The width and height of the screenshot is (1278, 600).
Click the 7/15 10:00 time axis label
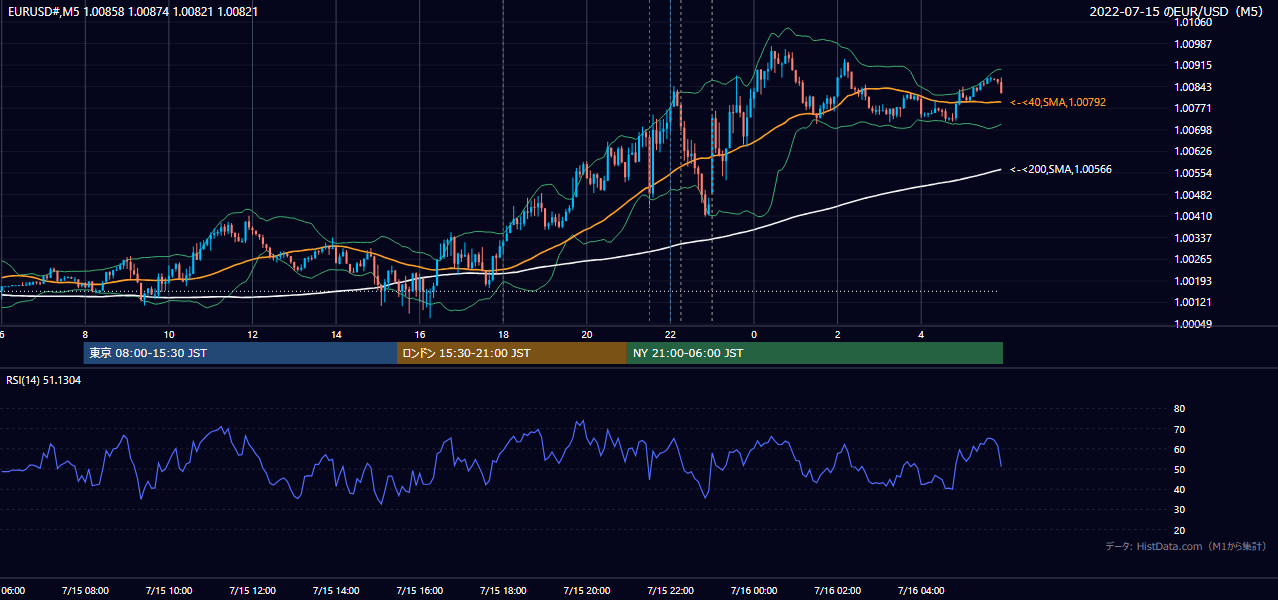coord(168,590)
